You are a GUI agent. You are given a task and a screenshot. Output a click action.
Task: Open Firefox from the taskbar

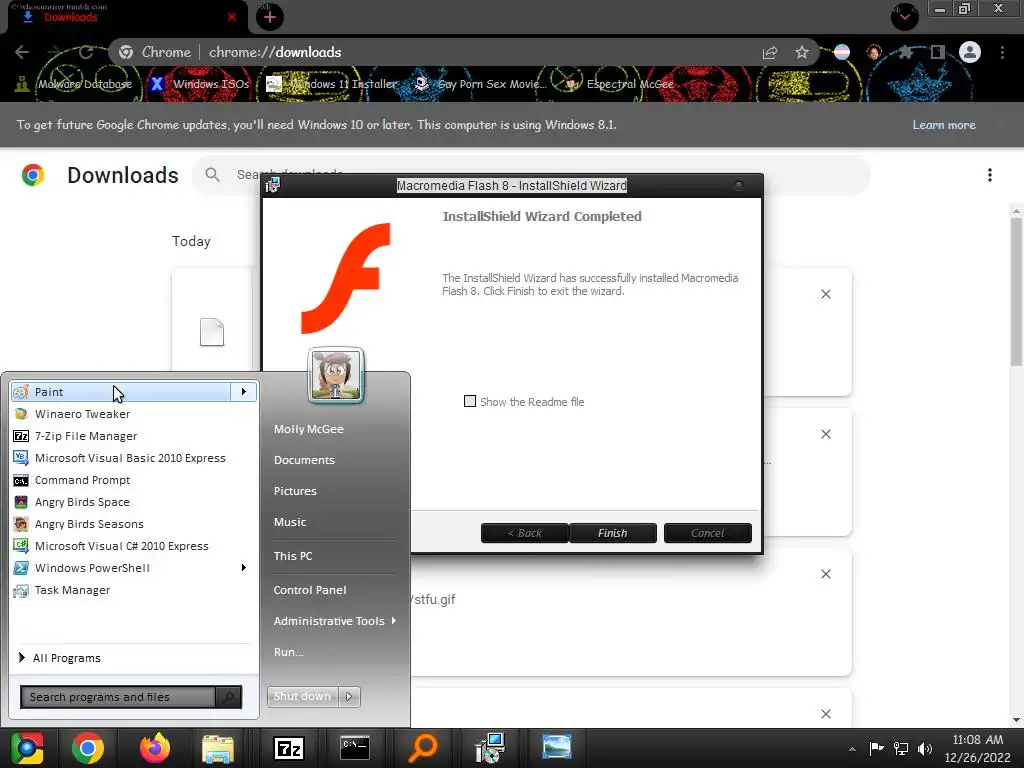(155, 748)
